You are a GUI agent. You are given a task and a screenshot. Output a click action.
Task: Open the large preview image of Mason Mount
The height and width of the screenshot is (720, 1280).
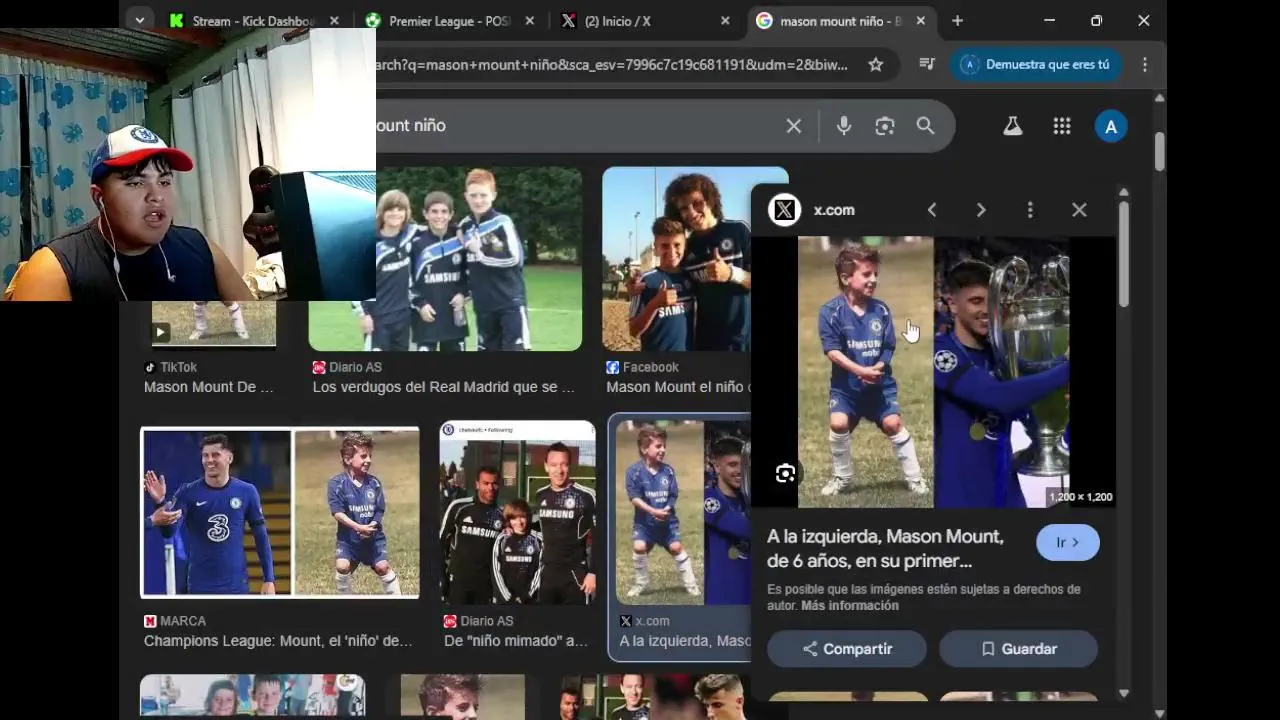pos(934,372)
